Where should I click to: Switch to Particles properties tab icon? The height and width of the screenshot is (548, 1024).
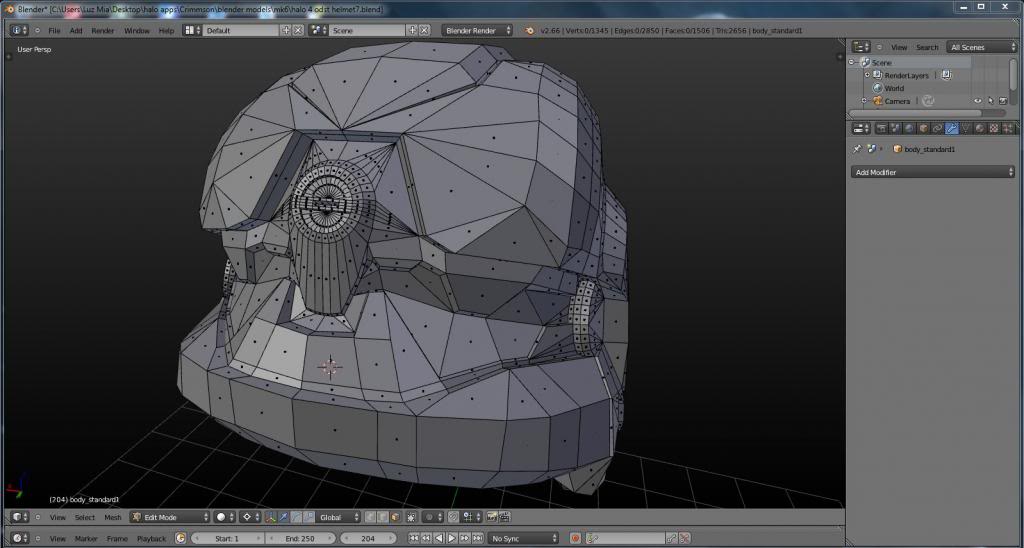1008,128
